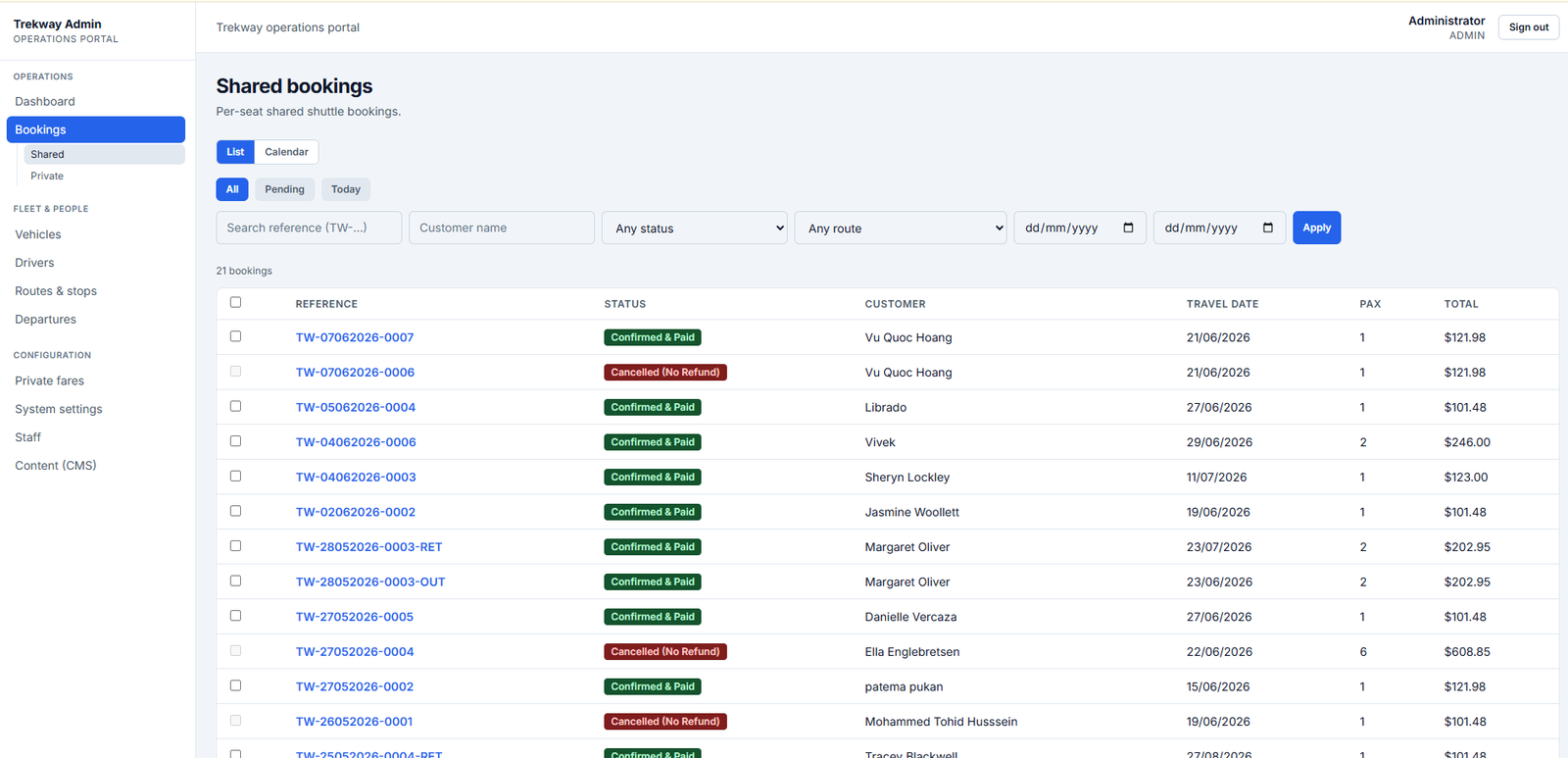Image resolution: width=1568 pixels, height=758 pixels.
Task: Click customer Mohammed Tohid Husssein
Action: 941,722
